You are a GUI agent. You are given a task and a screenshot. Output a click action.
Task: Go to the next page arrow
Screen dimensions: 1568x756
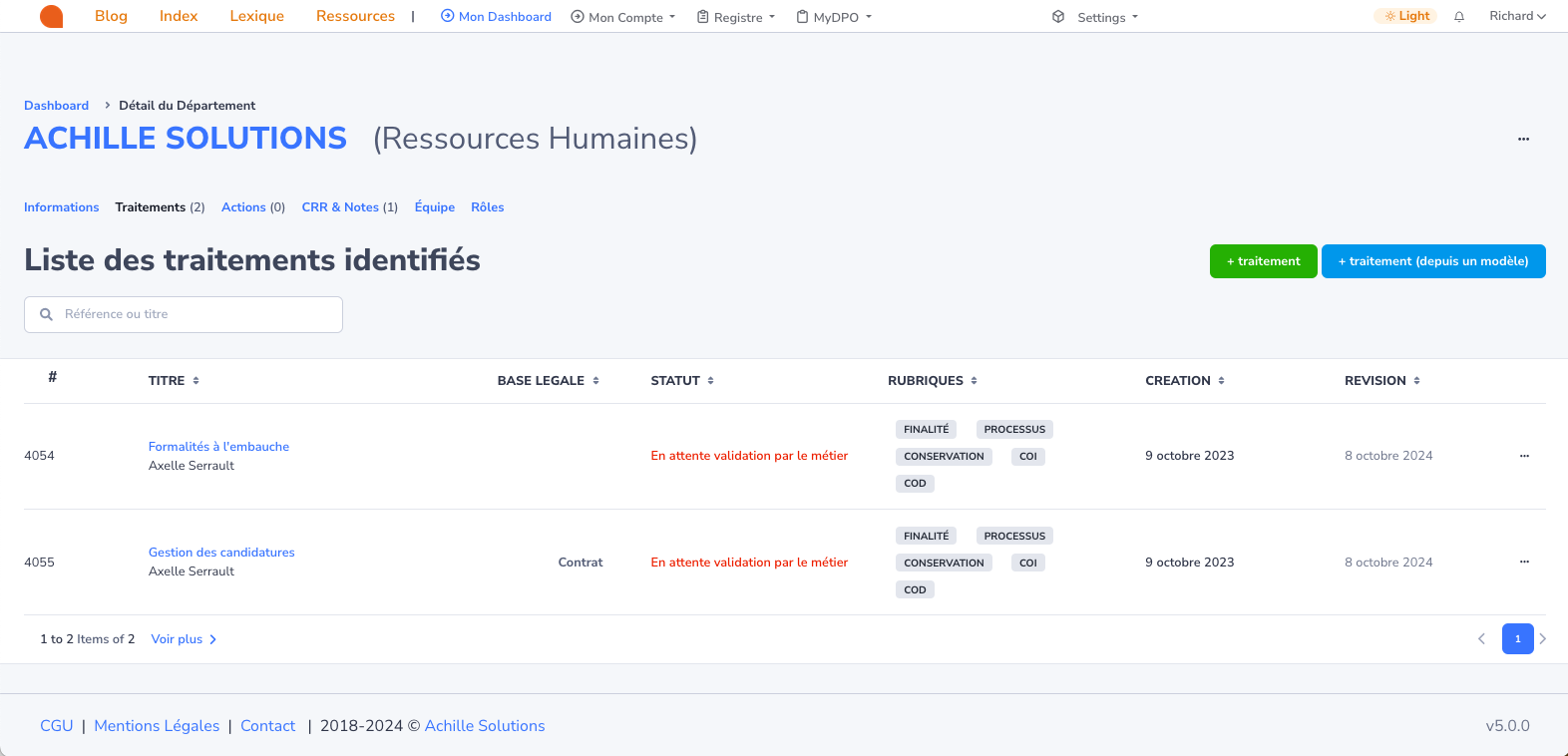coord(1543,639)
